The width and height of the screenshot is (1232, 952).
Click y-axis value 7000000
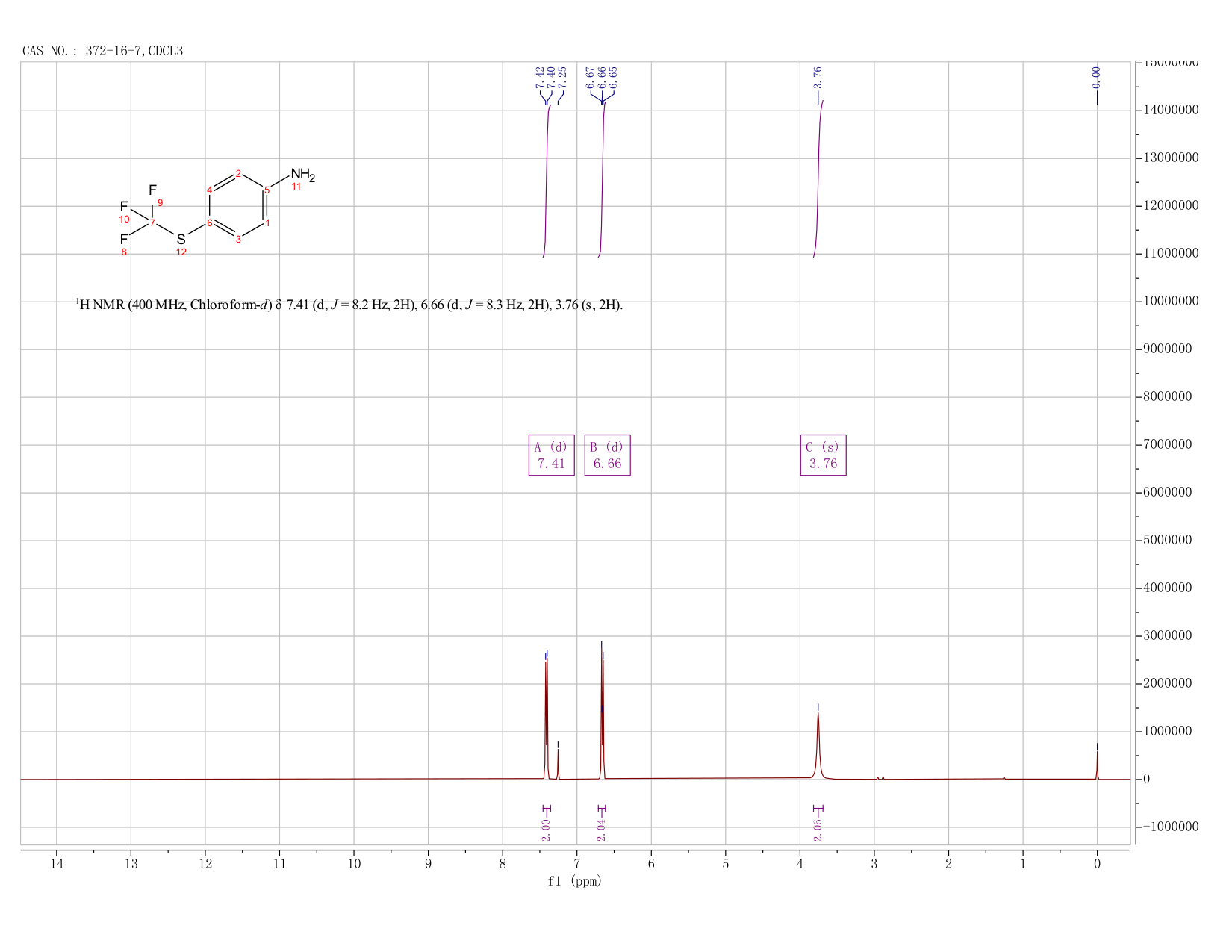[x=1167, y=445]
